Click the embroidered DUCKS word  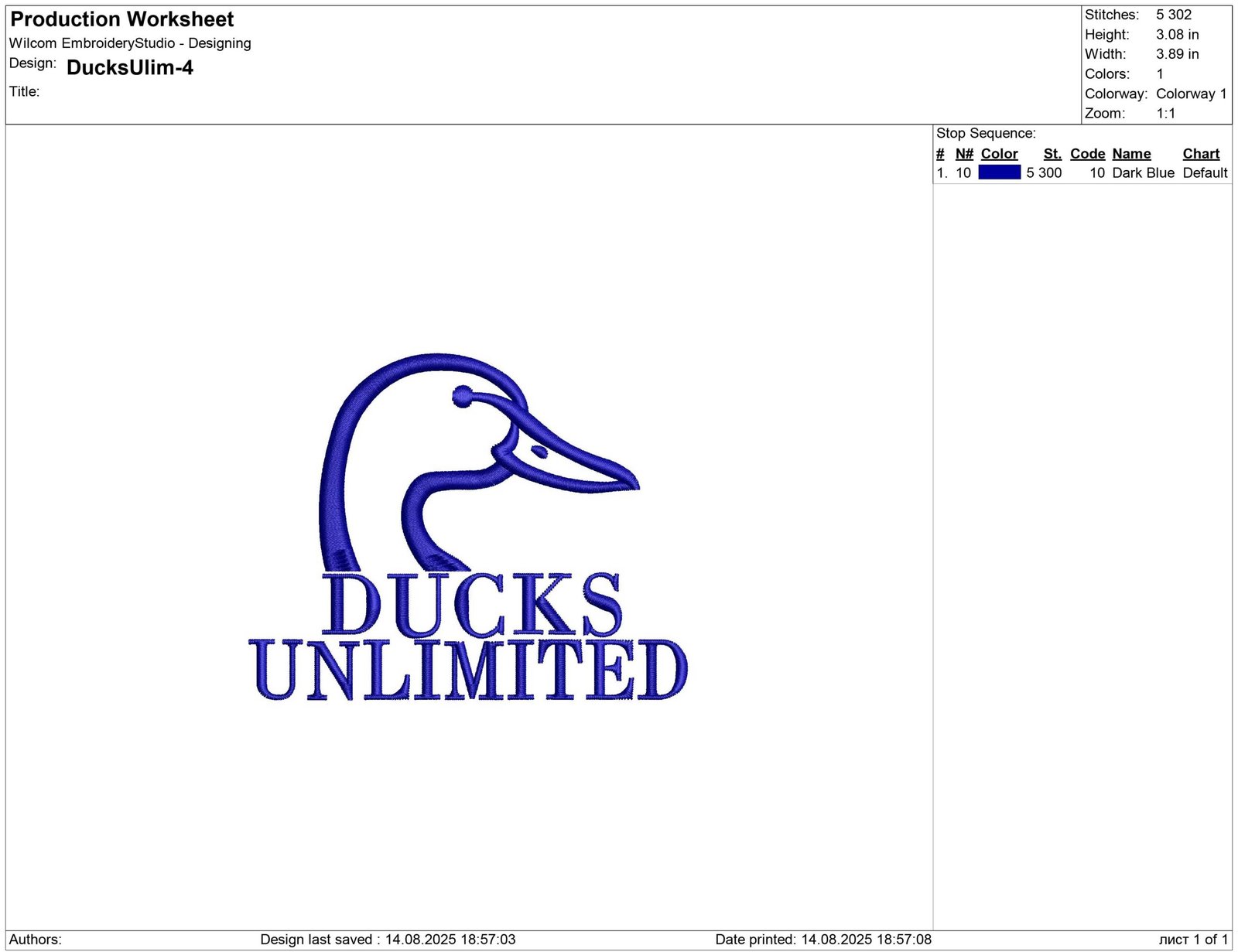[x=471, y=605]
